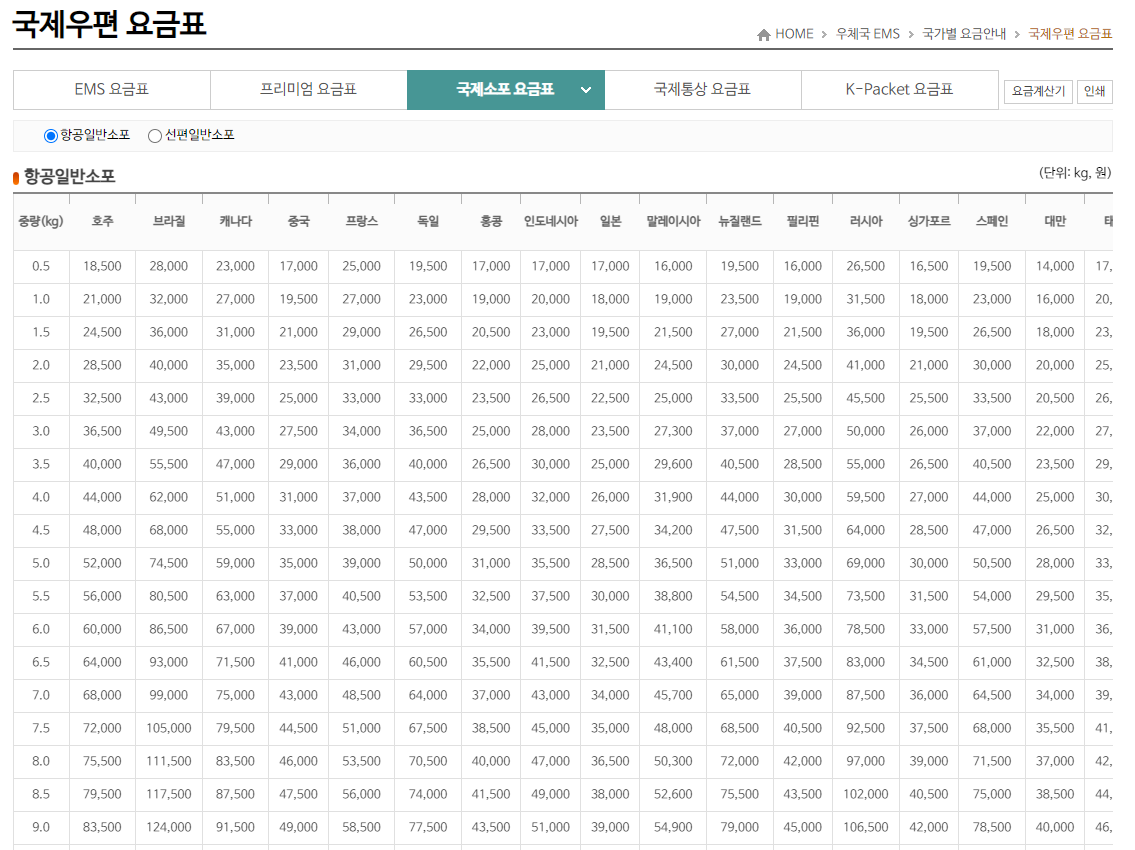Click the 호주 column header
The image size is (1135, 850).
click(102, 222)
